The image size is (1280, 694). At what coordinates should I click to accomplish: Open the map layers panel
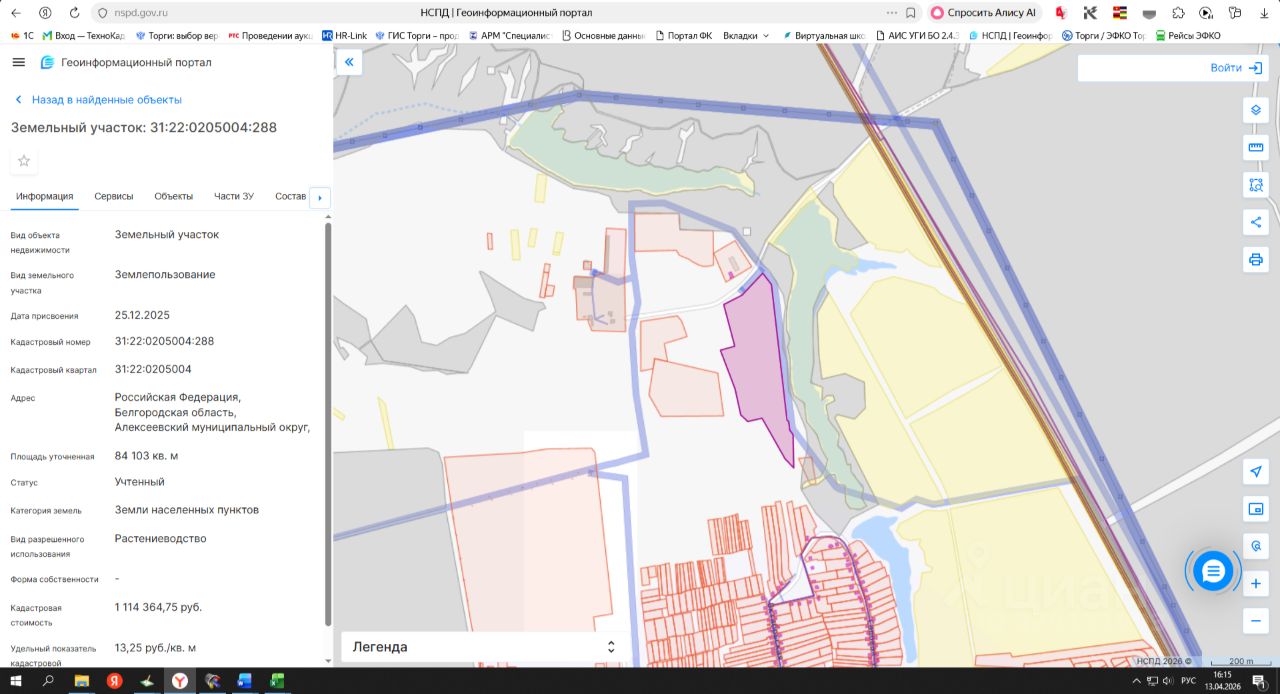point(1255,110)
